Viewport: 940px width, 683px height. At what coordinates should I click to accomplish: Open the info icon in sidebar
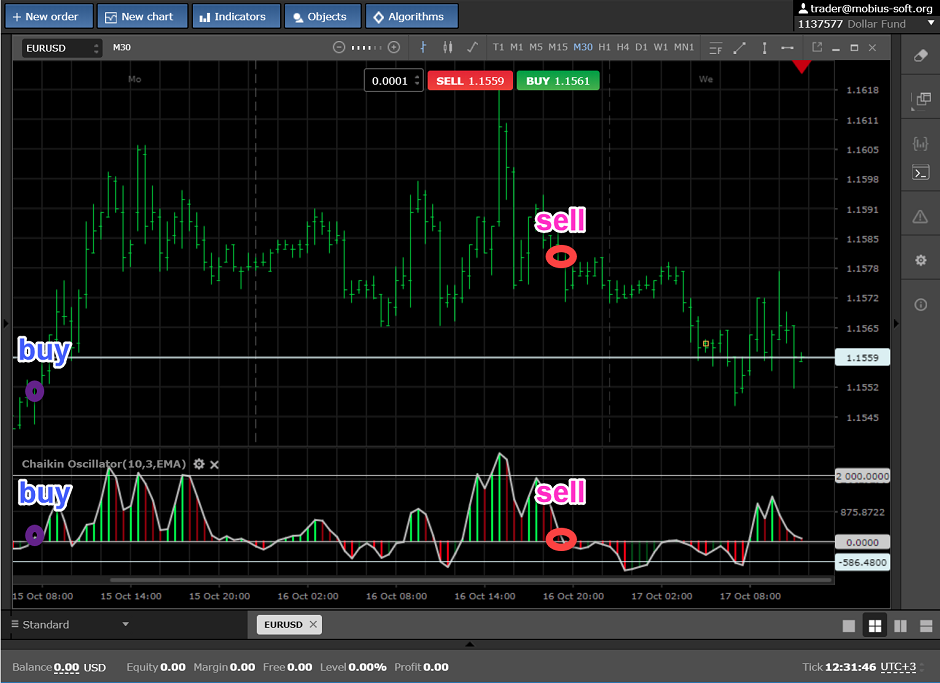(x=921, y=305)
